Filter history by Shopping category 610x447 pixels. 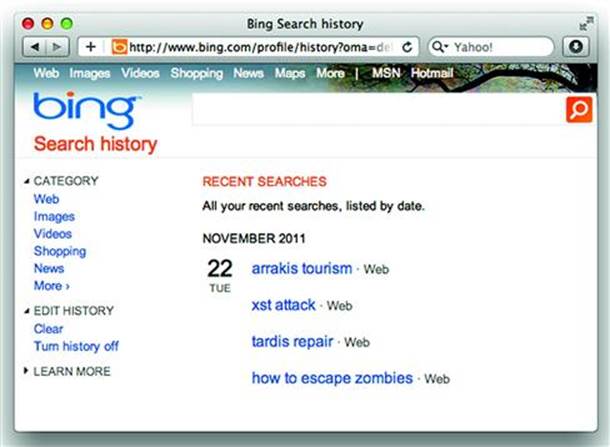coord(60,251)
